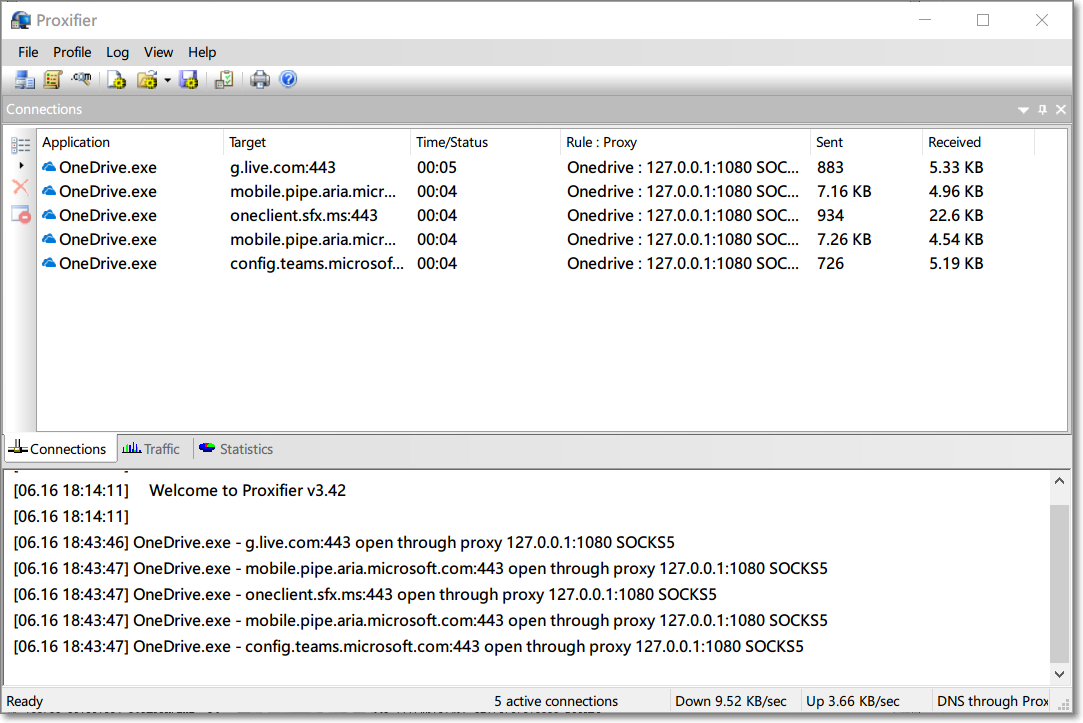Click the 22.6 KB received value
The width and height of the screenshot is (1083, 723).
(956, 215)
